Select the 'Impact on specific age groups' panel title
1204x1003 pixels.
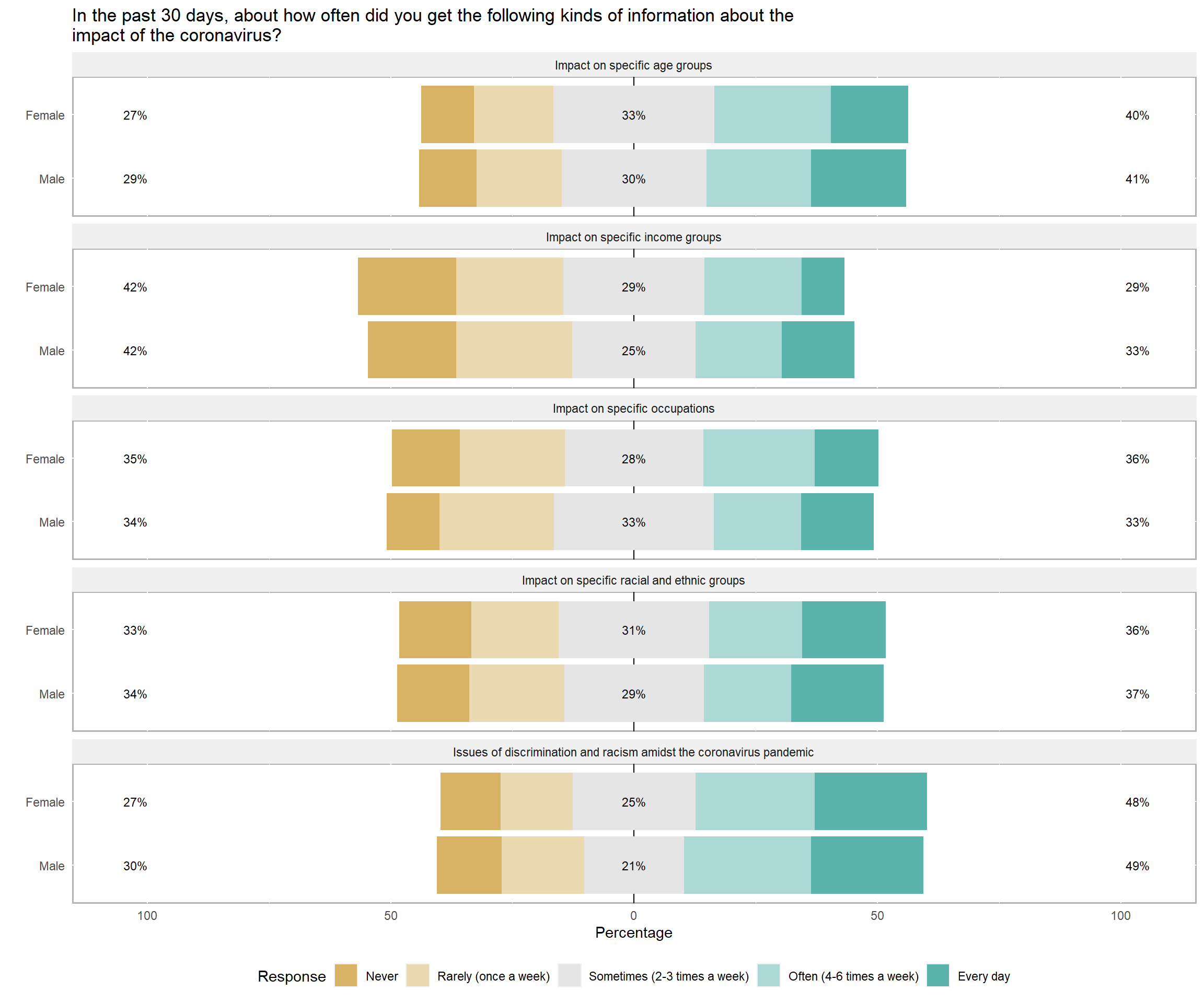(x=633, y=65)
